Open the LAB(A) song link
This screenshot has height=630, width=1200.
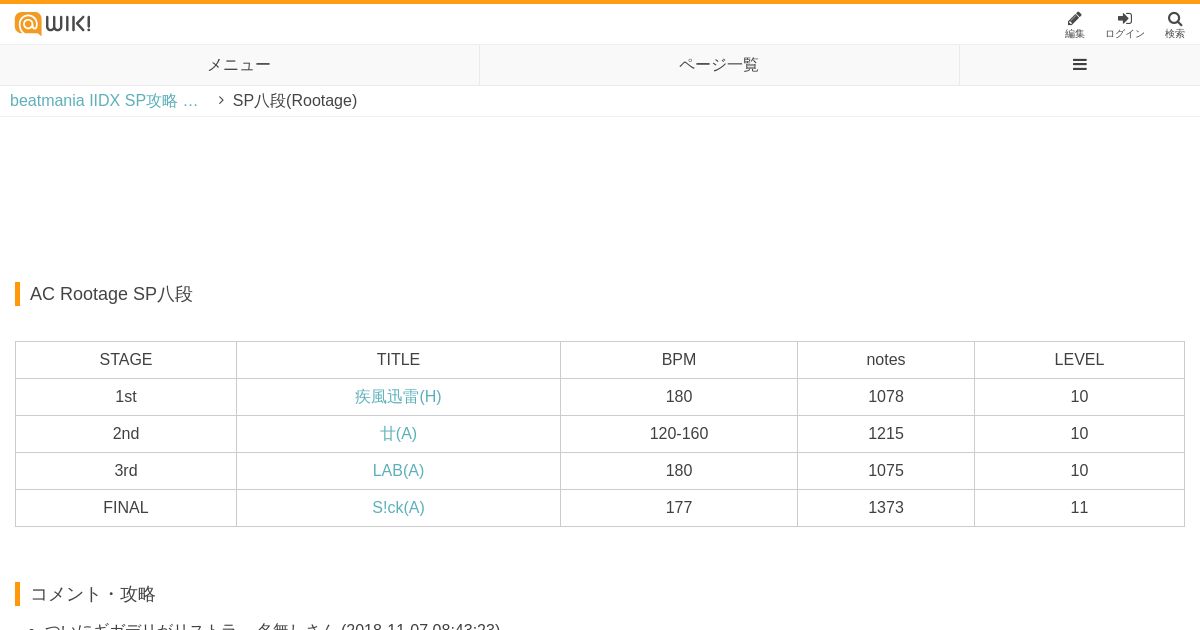click(398, 471)
